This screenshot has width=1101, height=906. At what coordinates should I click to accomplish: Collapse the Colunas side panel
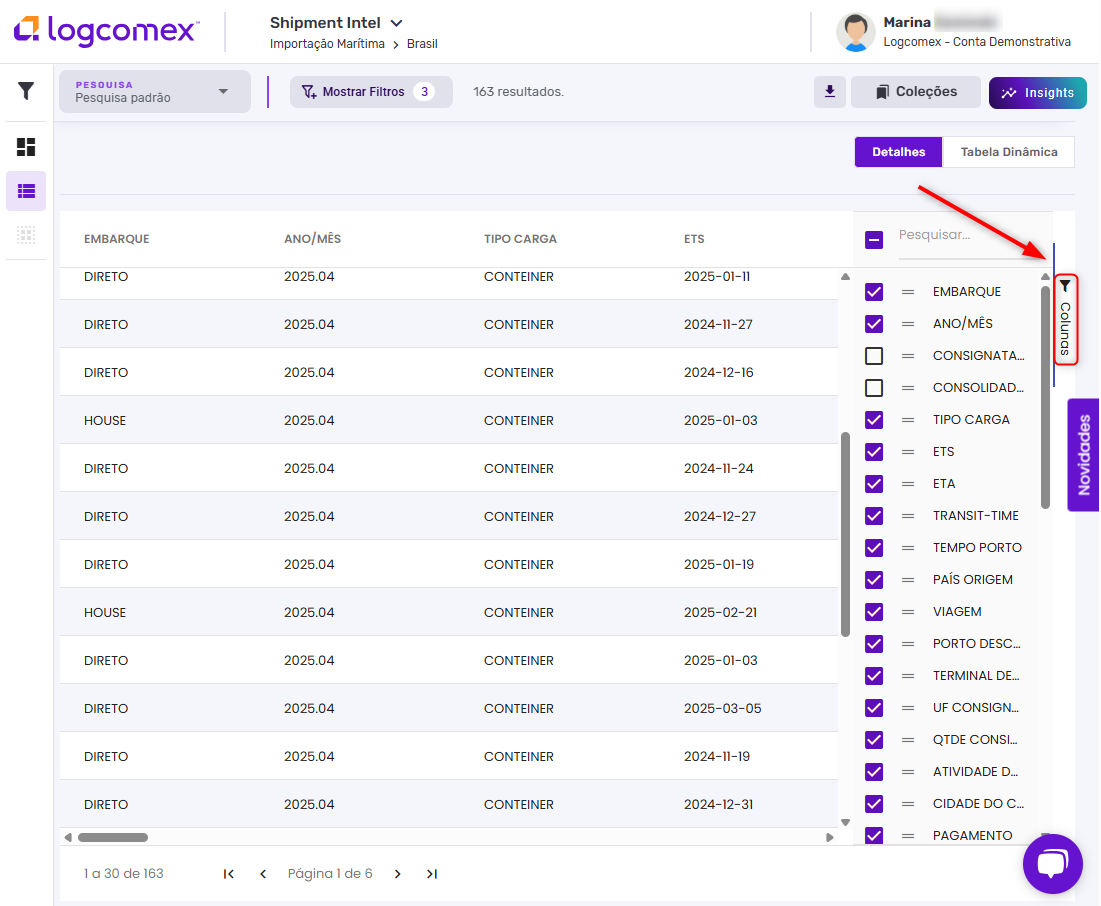tap(1066, 319)
